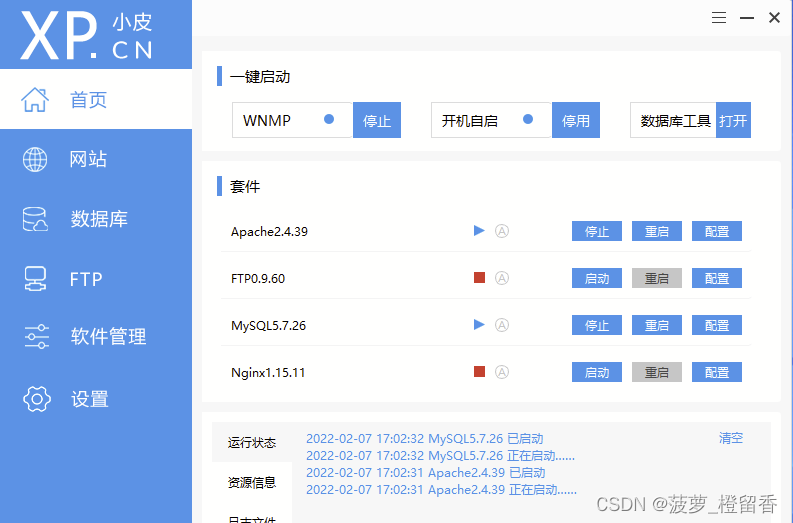Click the FTP0.9.60 name label

[258, 279]
